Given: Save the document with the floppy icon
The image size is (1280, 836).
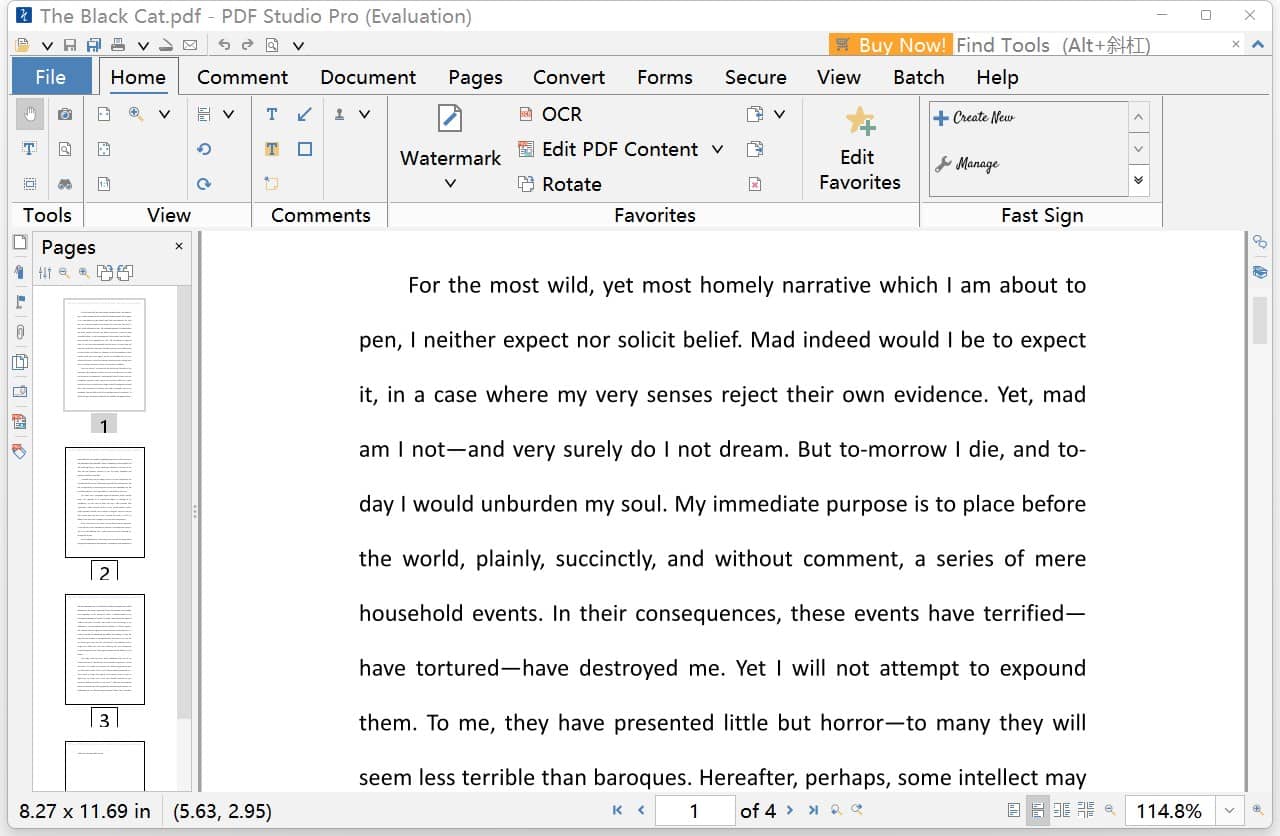Looking at the screenshot, I should tap(70, 45).
